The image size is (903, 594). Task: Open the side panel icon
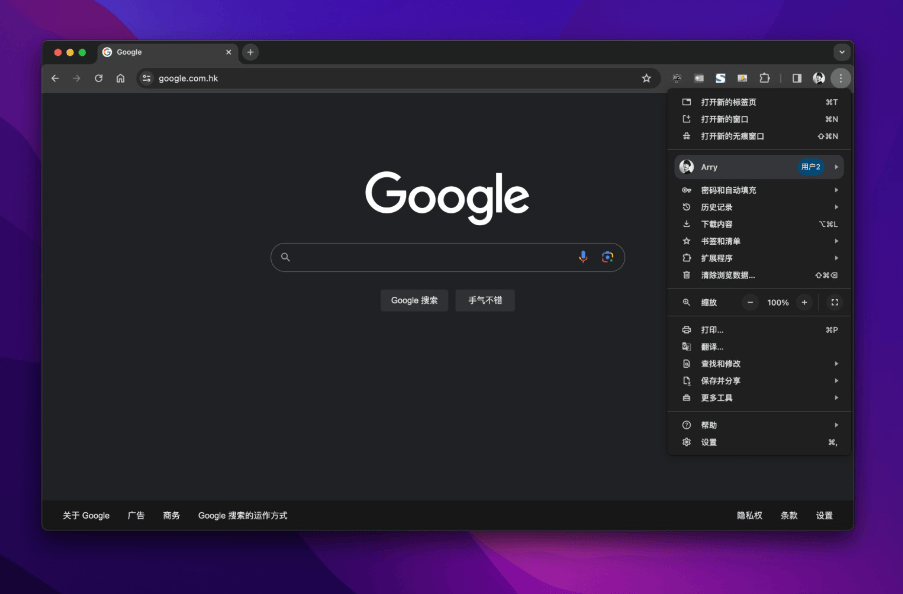point(797,78)
